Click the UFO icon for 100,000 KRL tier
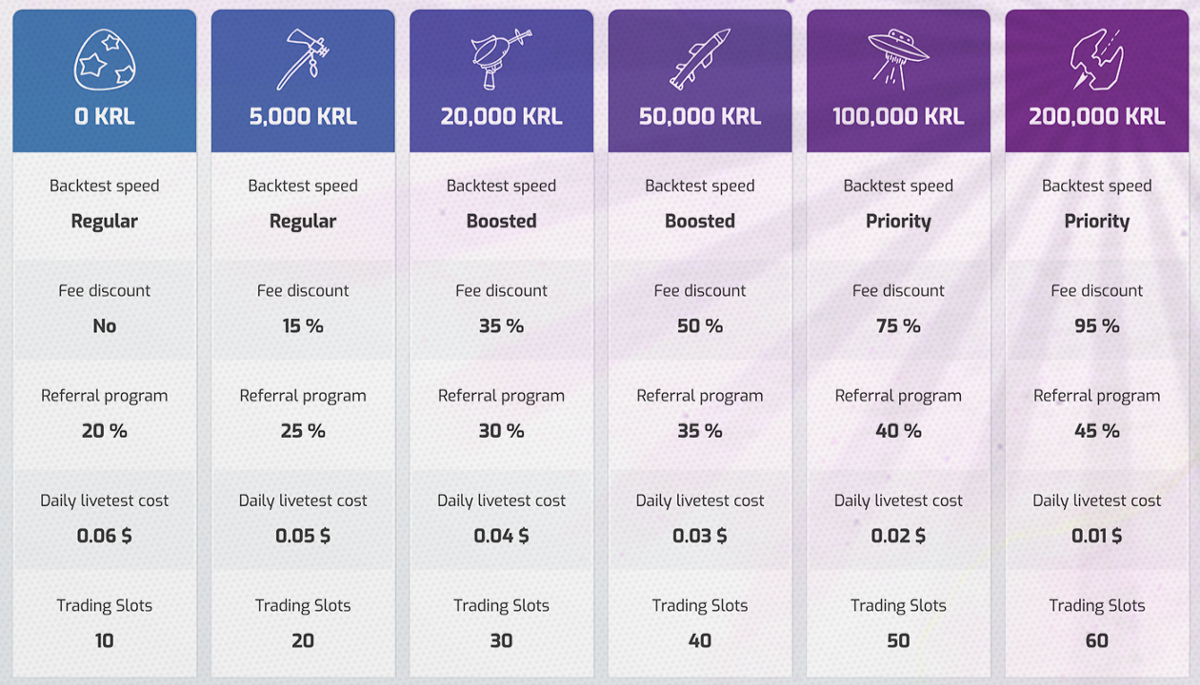This screenshot has width=1200, height=685. (x=898, y=56)
